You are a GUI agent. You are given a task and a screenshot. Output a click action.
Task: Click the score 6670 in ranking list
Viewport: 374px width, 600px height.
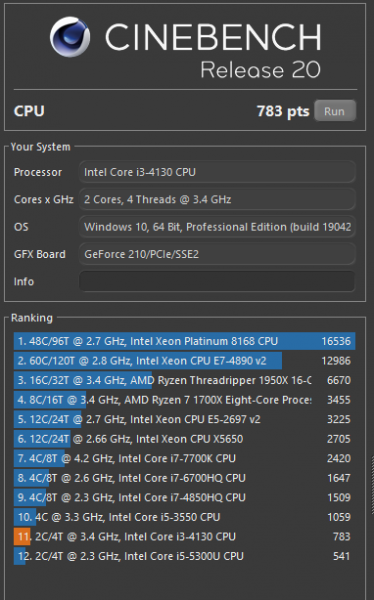point(339,380)
